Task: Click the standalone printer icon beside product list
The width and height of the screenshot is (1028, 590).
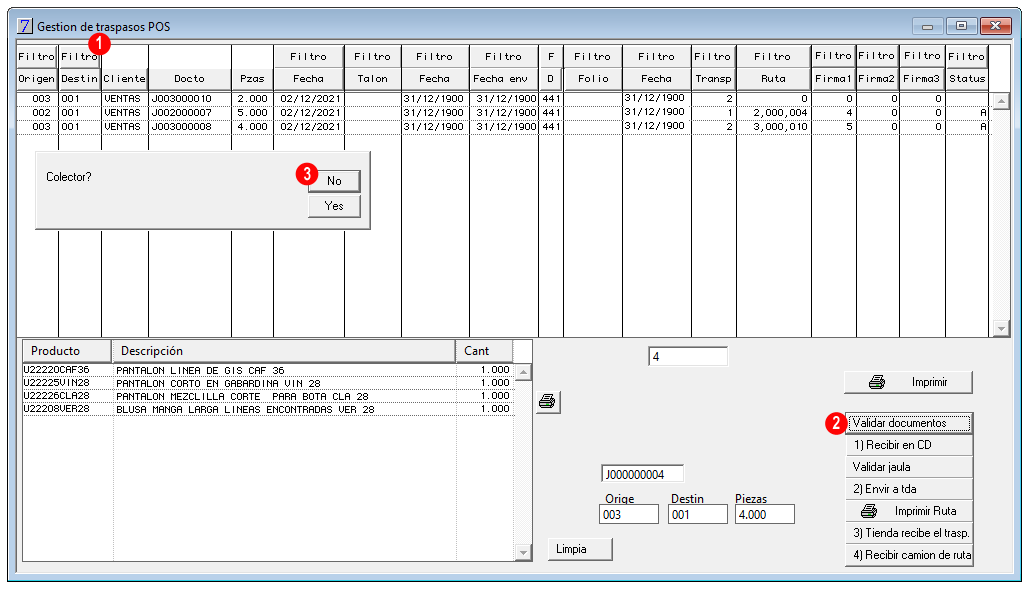Action: pyautogui.click(x=547, y=402)
